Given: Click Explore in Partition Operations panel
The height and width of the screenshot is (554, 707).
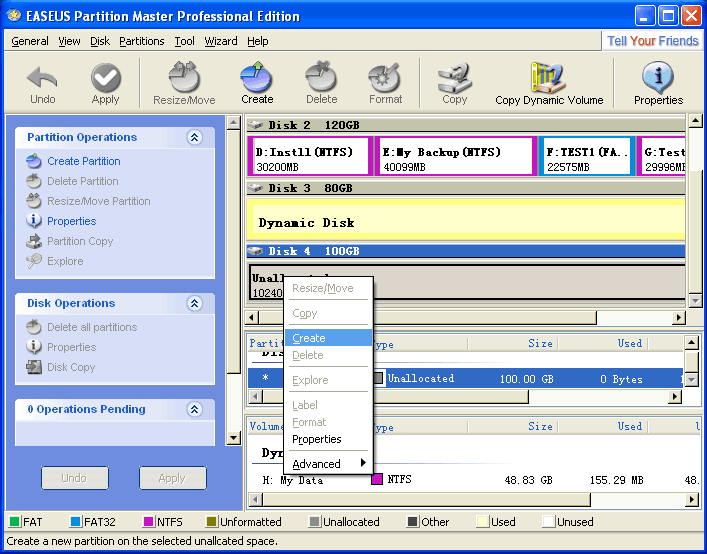Looking at the screenshot, I should pyautogui.click(x=65, y=261).
